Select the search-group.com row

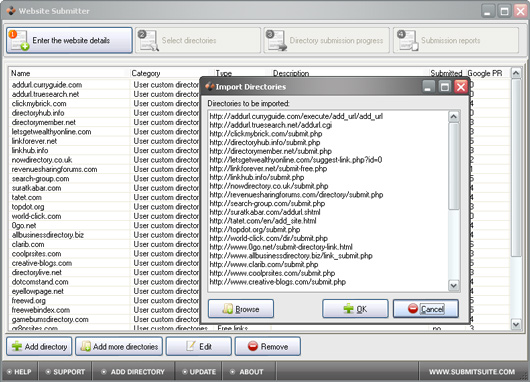40,178
